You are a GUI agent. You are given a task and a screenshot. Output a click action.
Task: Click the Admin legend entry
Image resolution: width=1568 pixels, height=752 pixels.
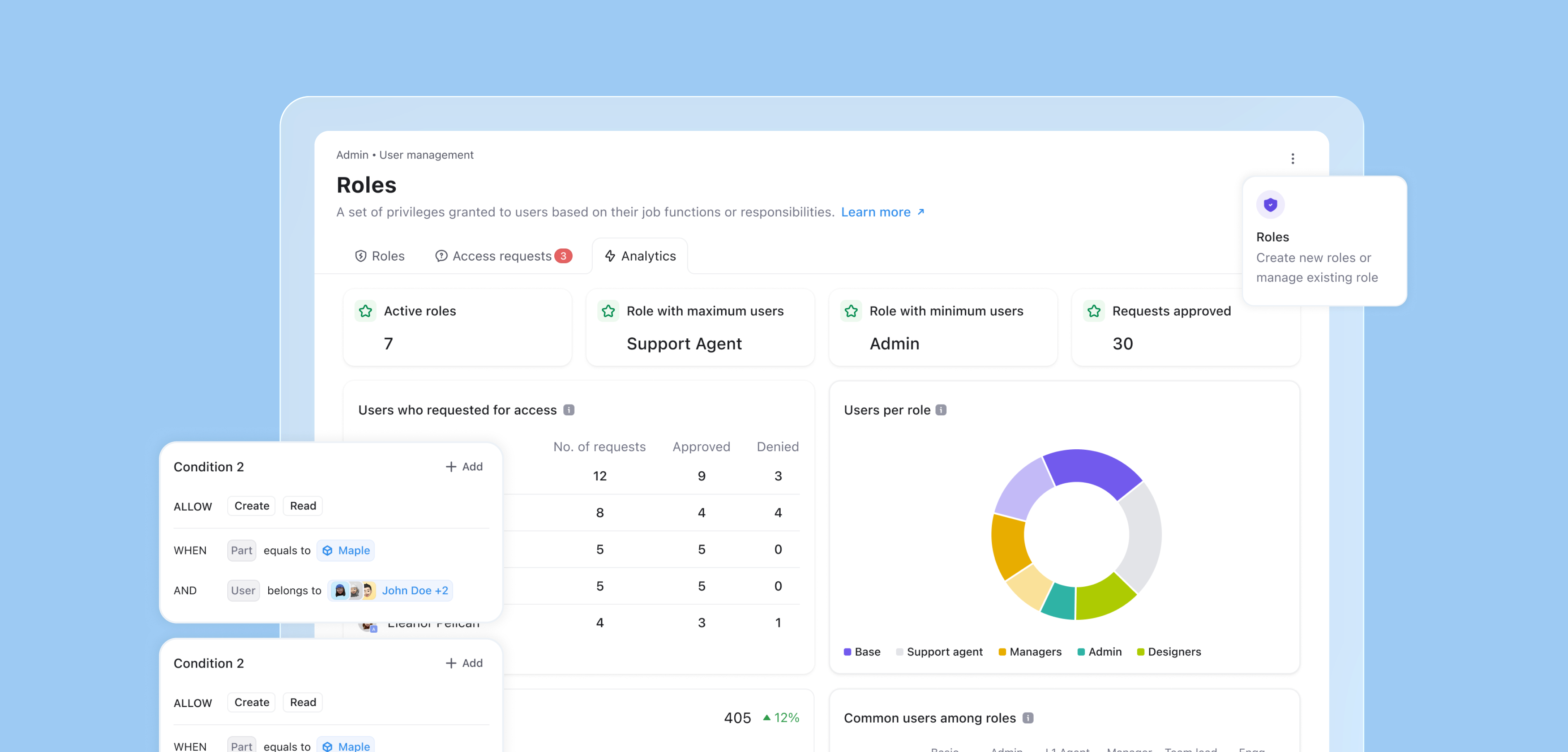pos(1099,652)
